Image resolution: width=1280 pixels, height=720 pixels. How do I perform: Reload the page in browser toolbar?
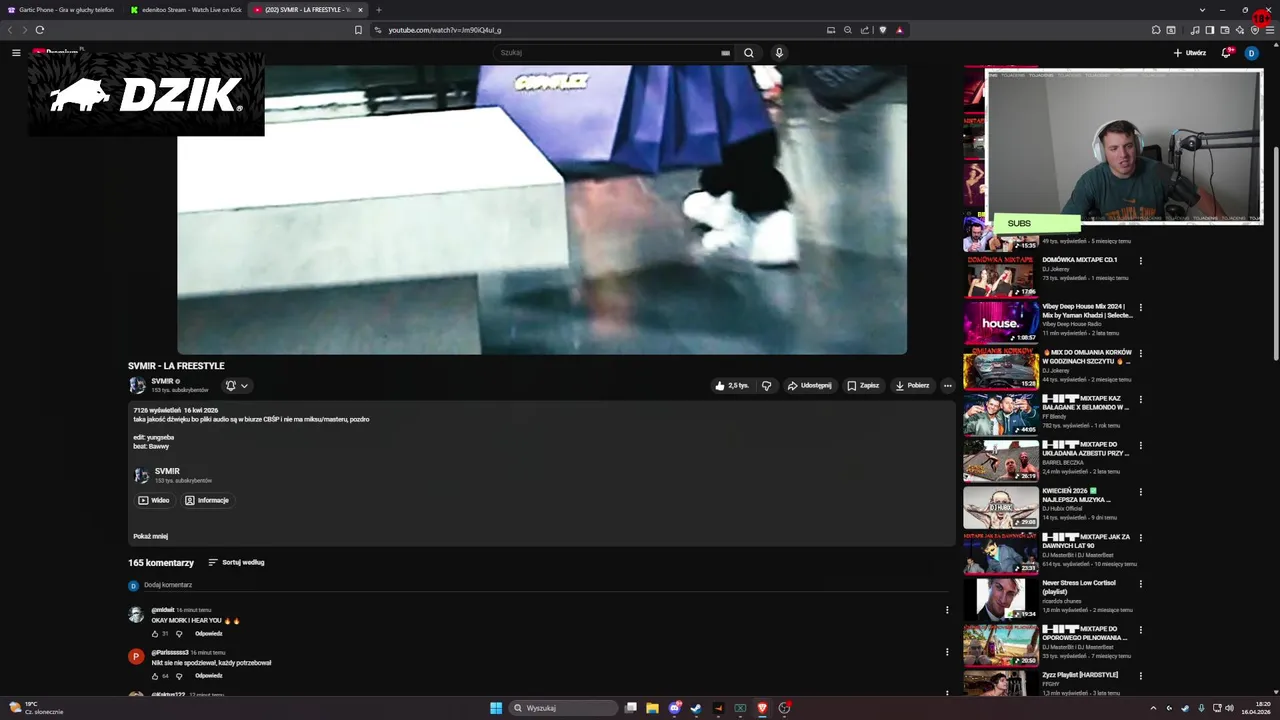tap(40, 30)
